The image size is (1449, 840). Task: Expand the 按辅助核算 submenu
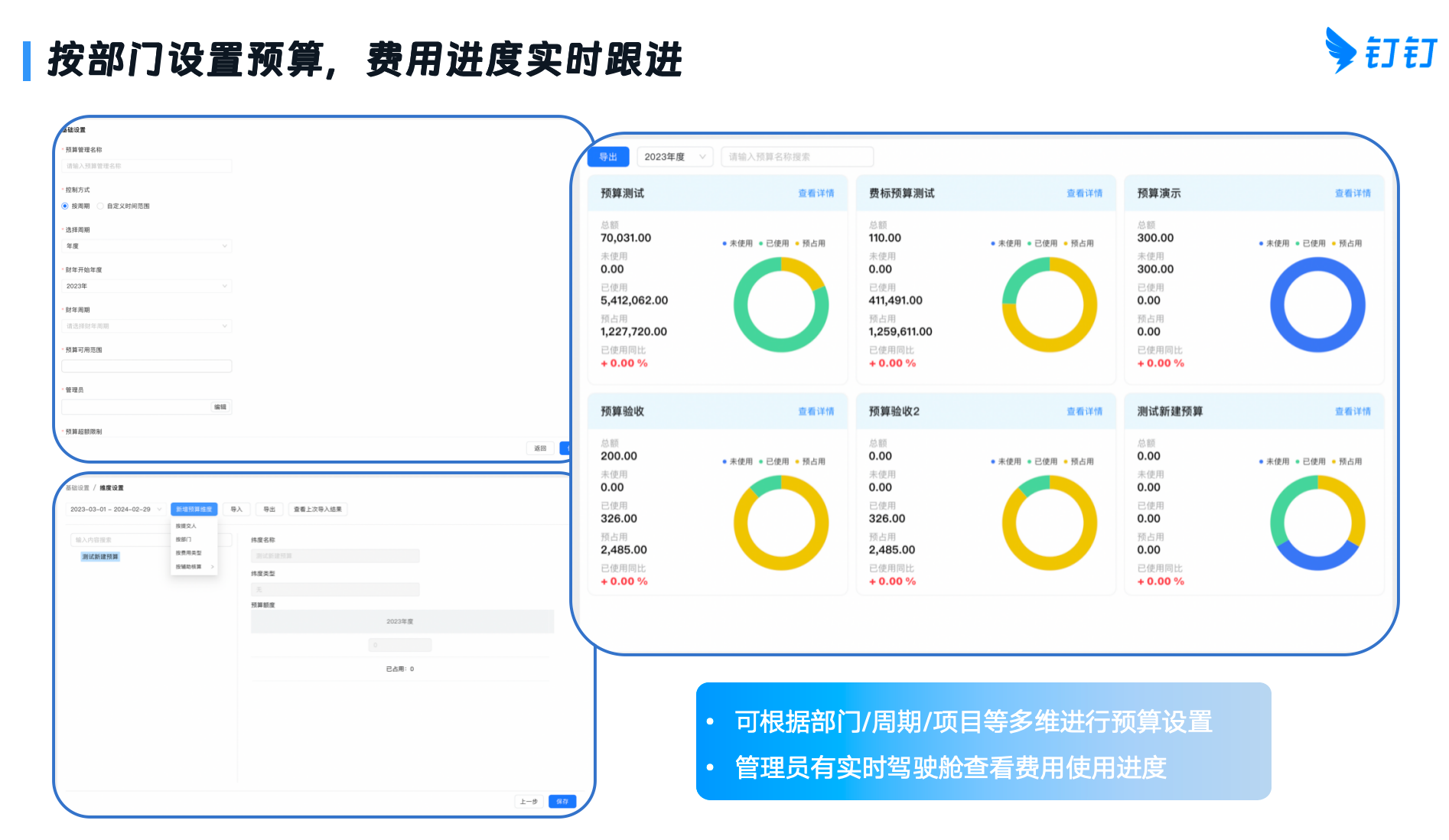194,567
